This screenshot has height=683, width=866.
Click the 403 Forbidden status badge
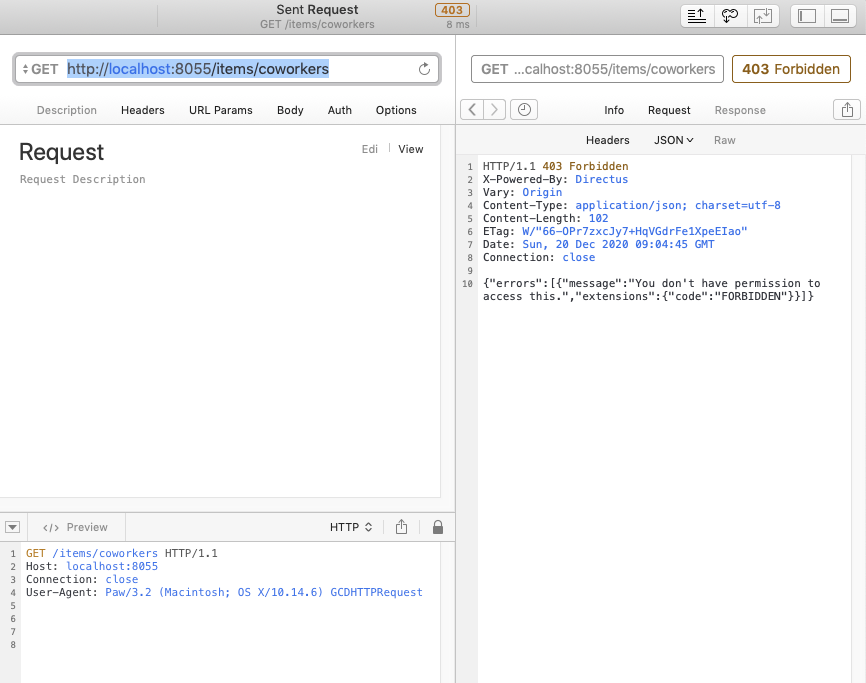pyautogui.click(x=791, y=69)
